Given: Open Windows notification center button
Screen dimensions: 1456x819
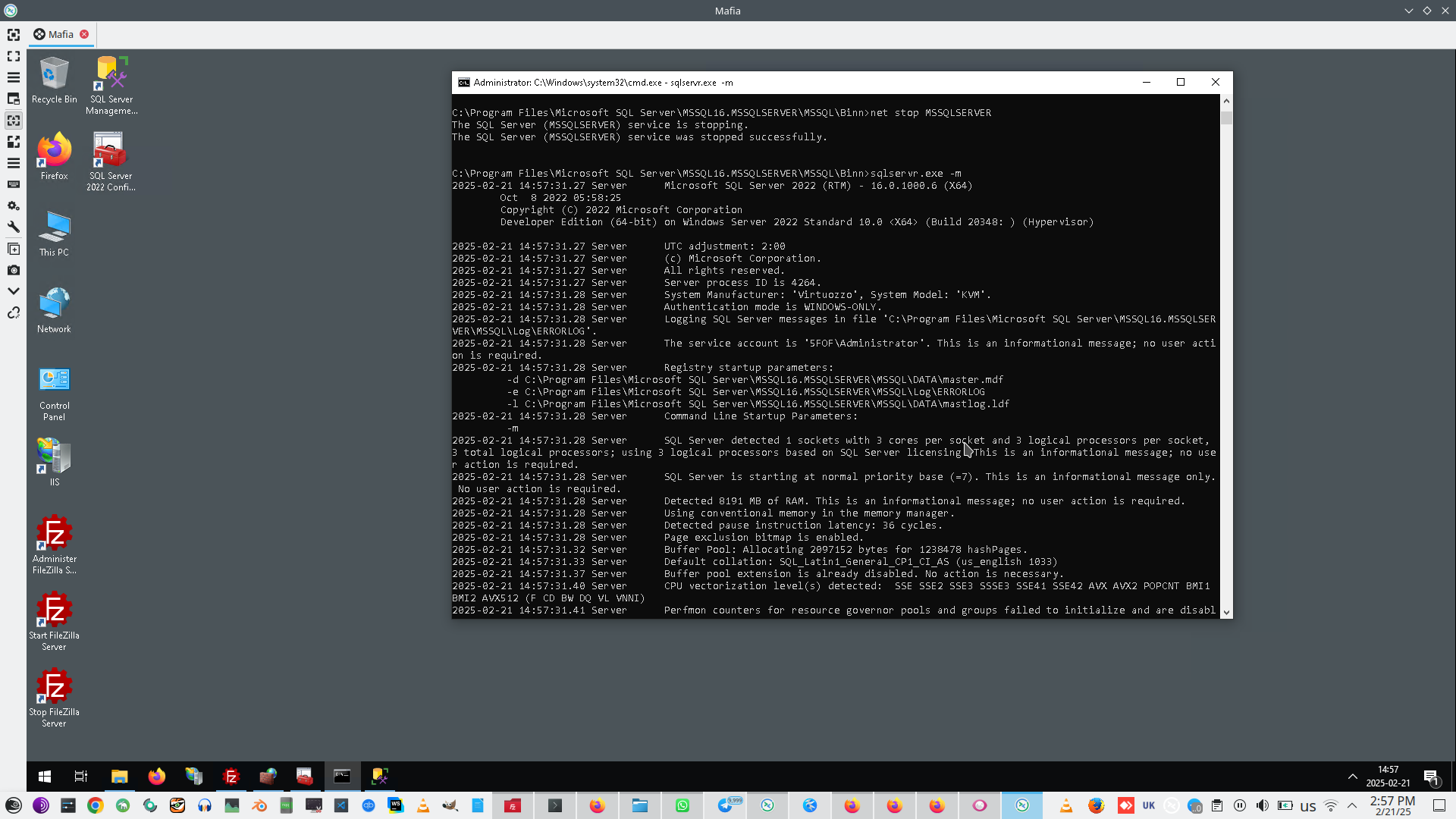Looking at the screenshot, I should [x=1431, y=777].
